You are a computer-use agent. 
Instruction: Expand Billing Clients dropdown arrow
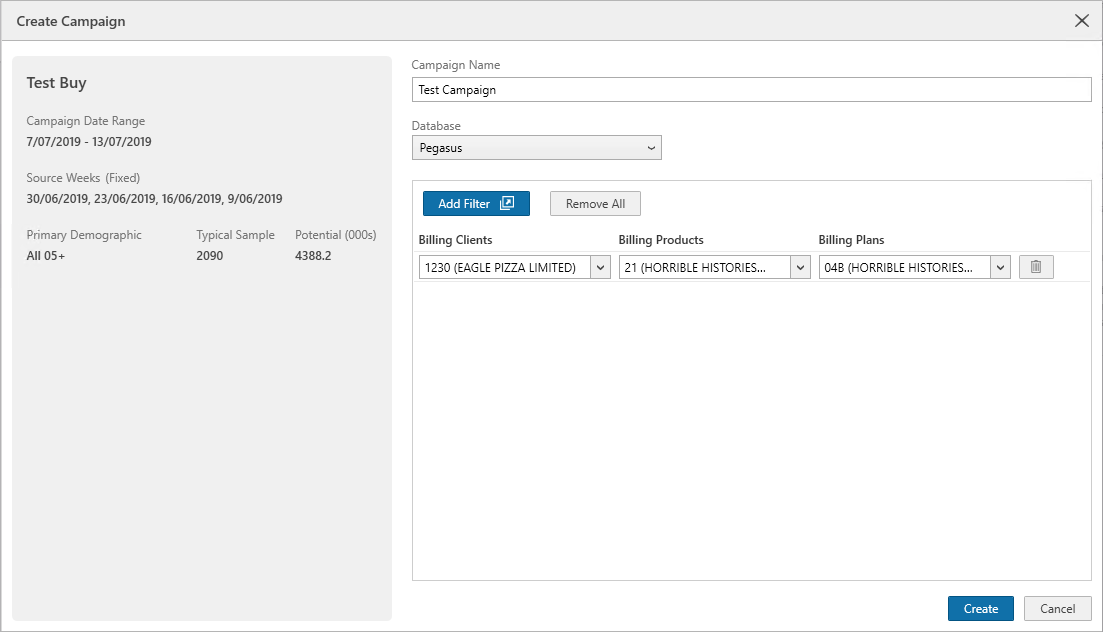[x=600, y=267]
